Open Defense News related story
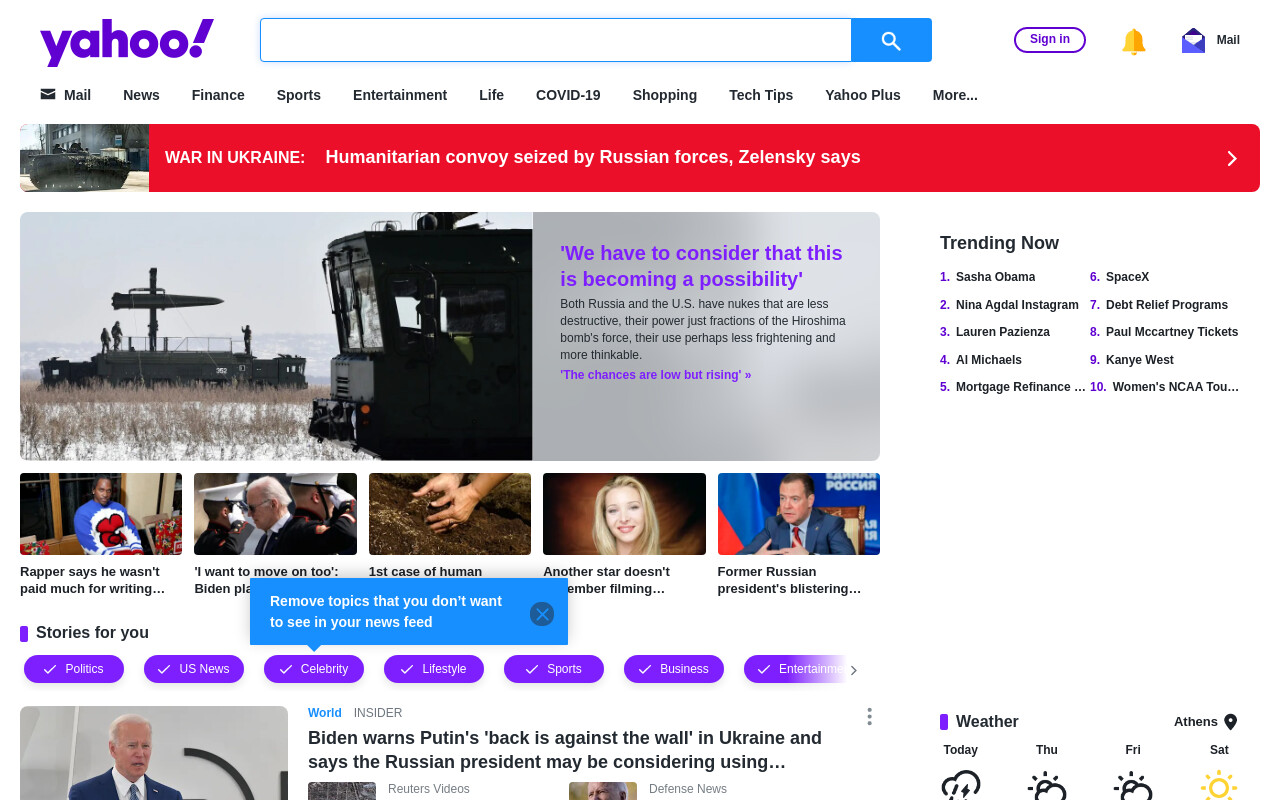This screenshot has width=1280, height=800. (x=688, y=789)
